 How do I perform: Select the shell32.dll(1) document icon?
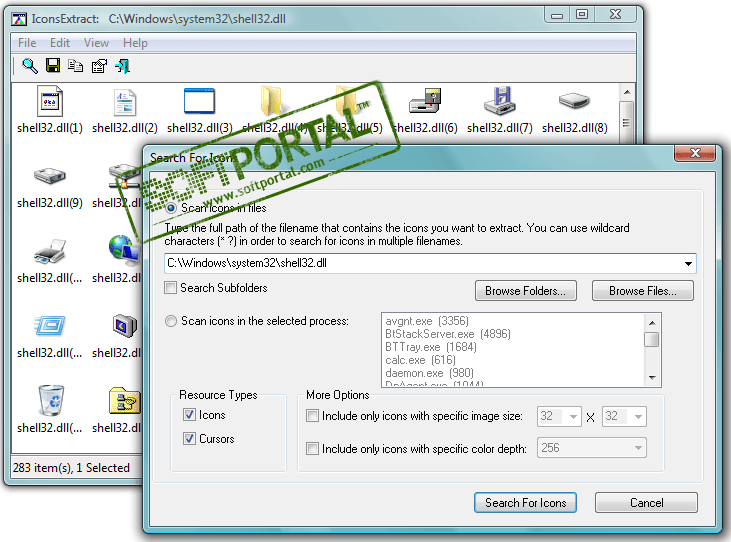point(50,101)
